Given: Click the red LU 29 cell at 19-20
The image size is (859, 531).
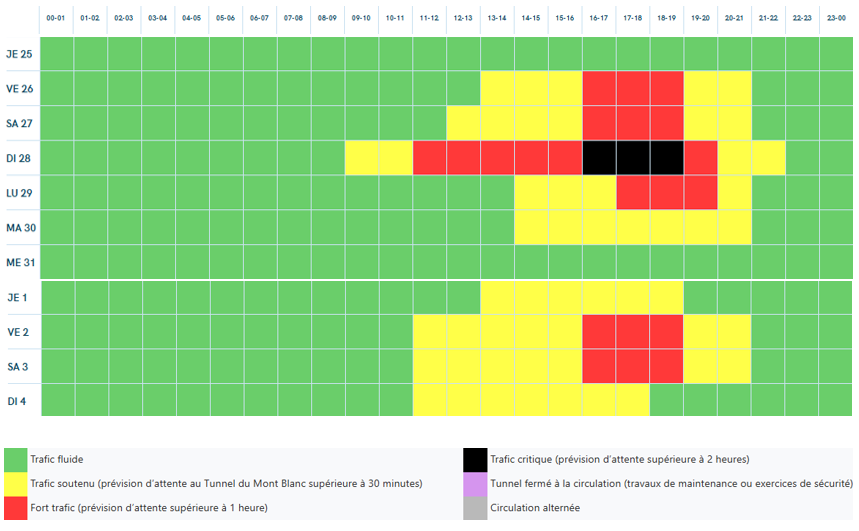Looking at the screenshot, I should 700,192.
